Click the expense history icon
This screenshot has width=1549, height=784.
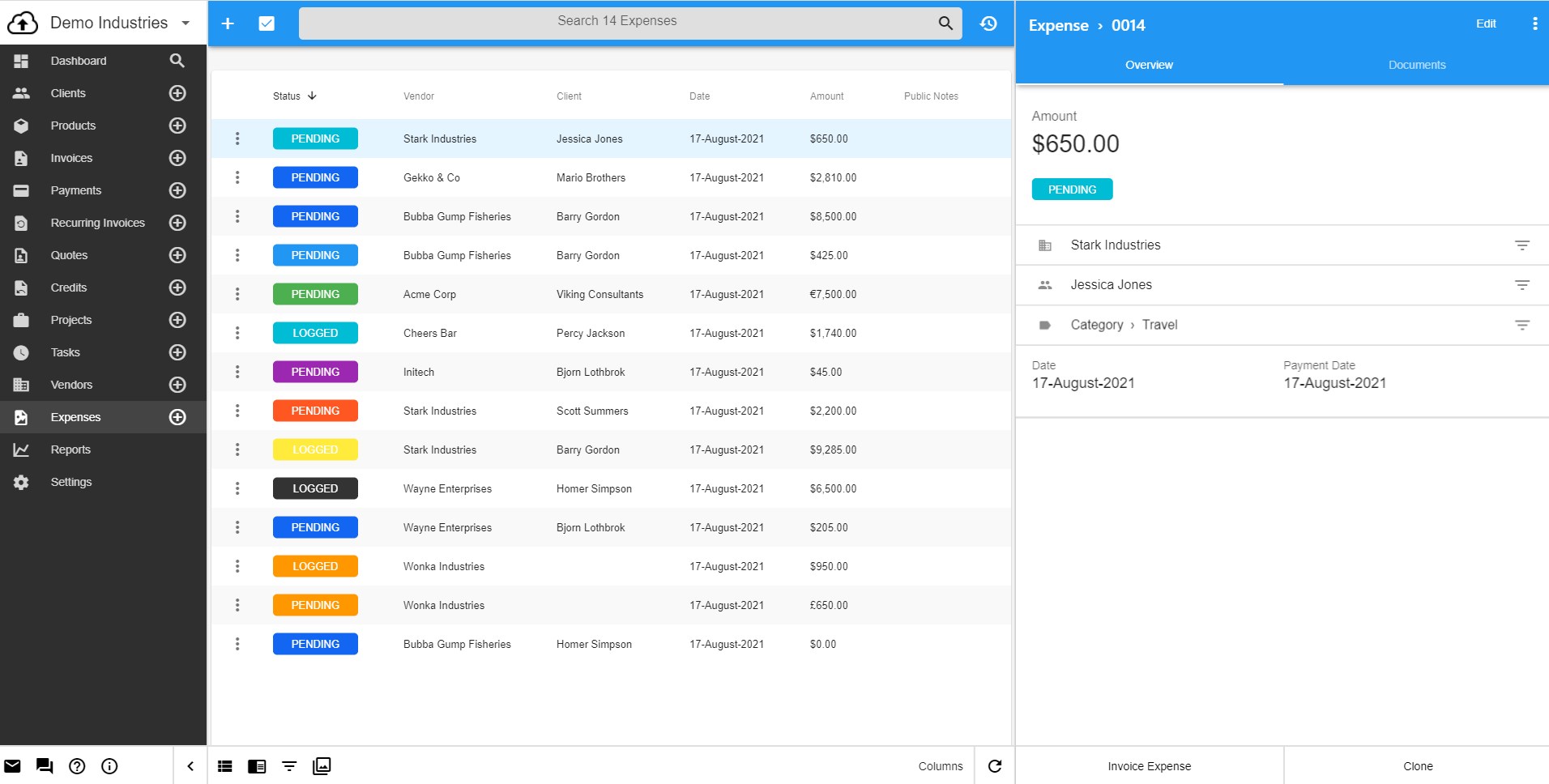tap(988, 23)
